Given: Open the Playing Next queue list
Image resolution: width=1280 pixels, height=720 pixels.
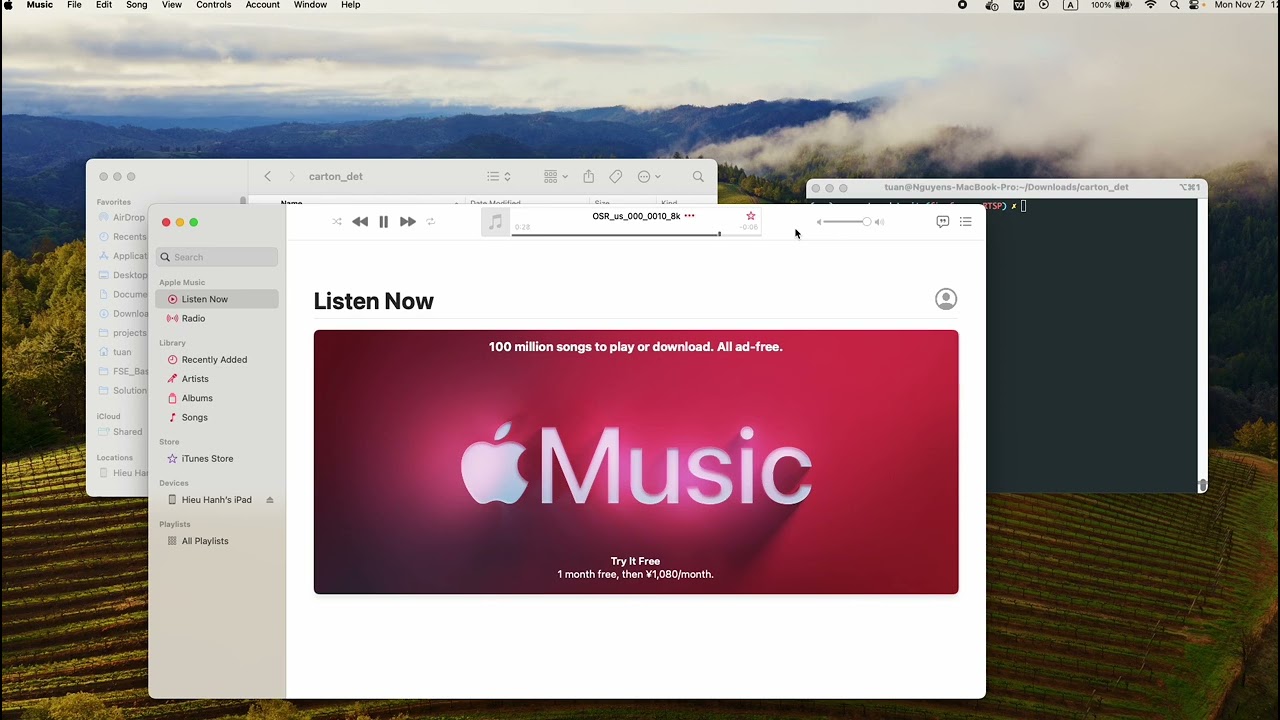Looking at the screenshot, I should coord(966,222).
